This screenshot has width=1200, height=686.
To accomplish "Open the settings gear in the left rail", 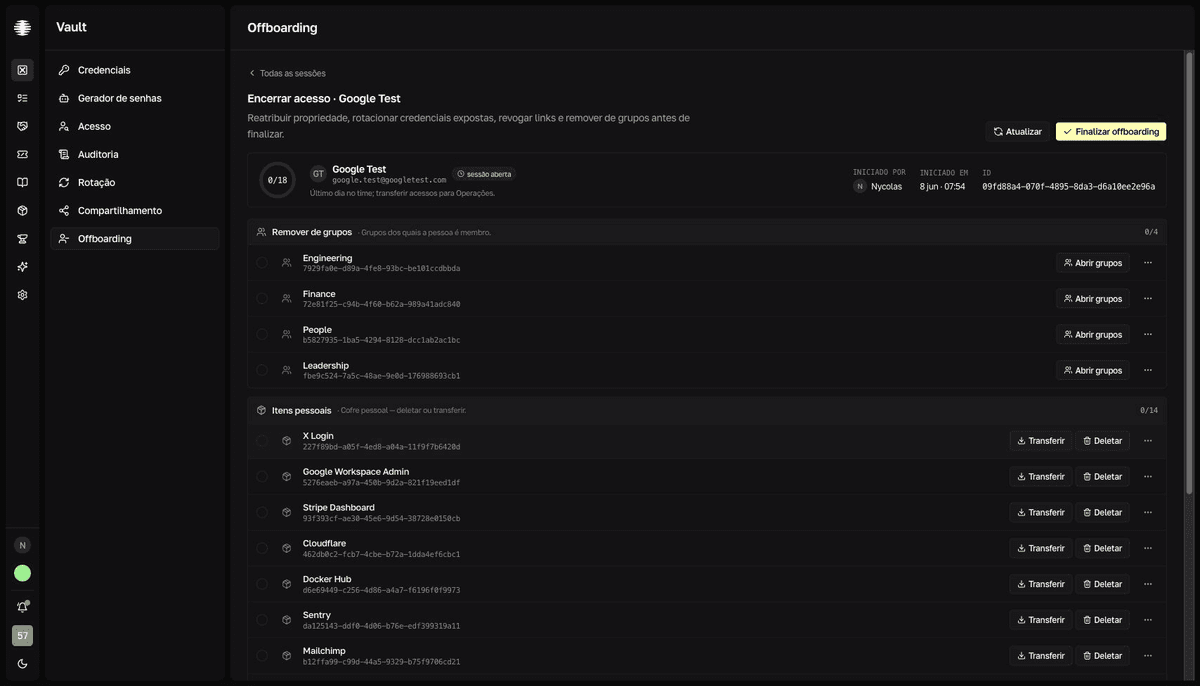I will click(22, 295).
